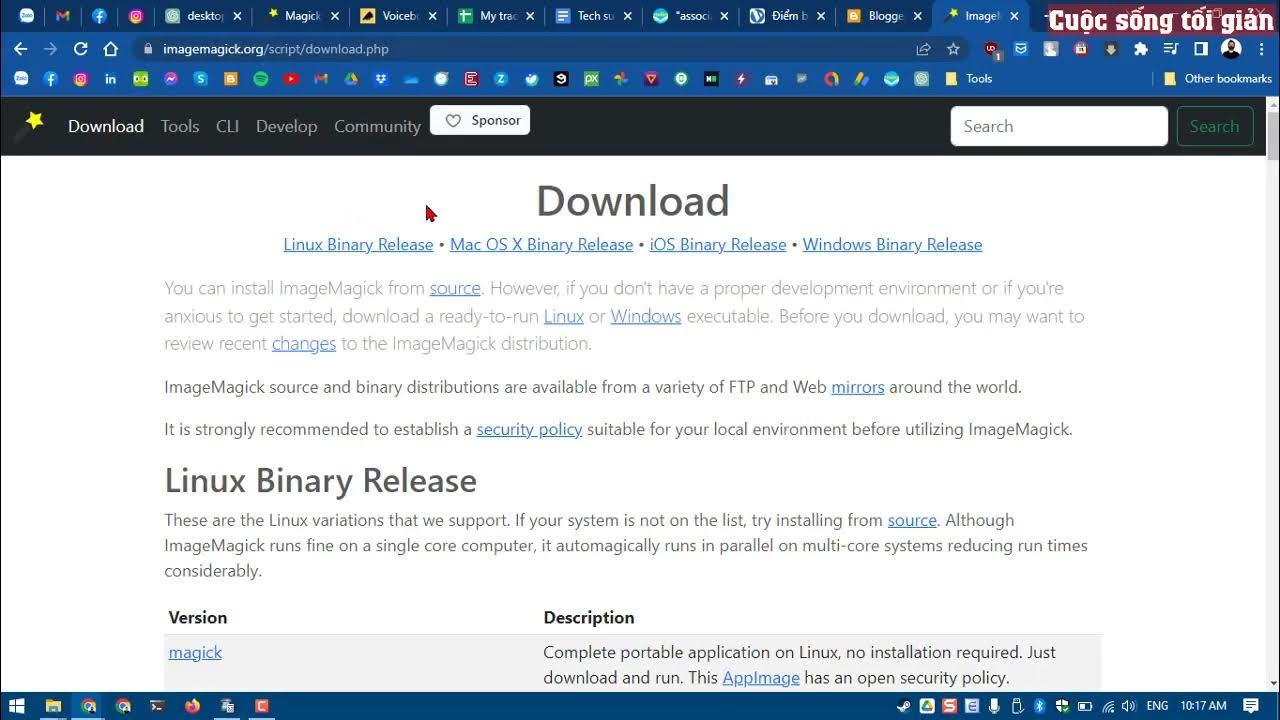Open the Dropbox bookmark icon
Screen dimensions: 1280x720
tap(381, 79)
